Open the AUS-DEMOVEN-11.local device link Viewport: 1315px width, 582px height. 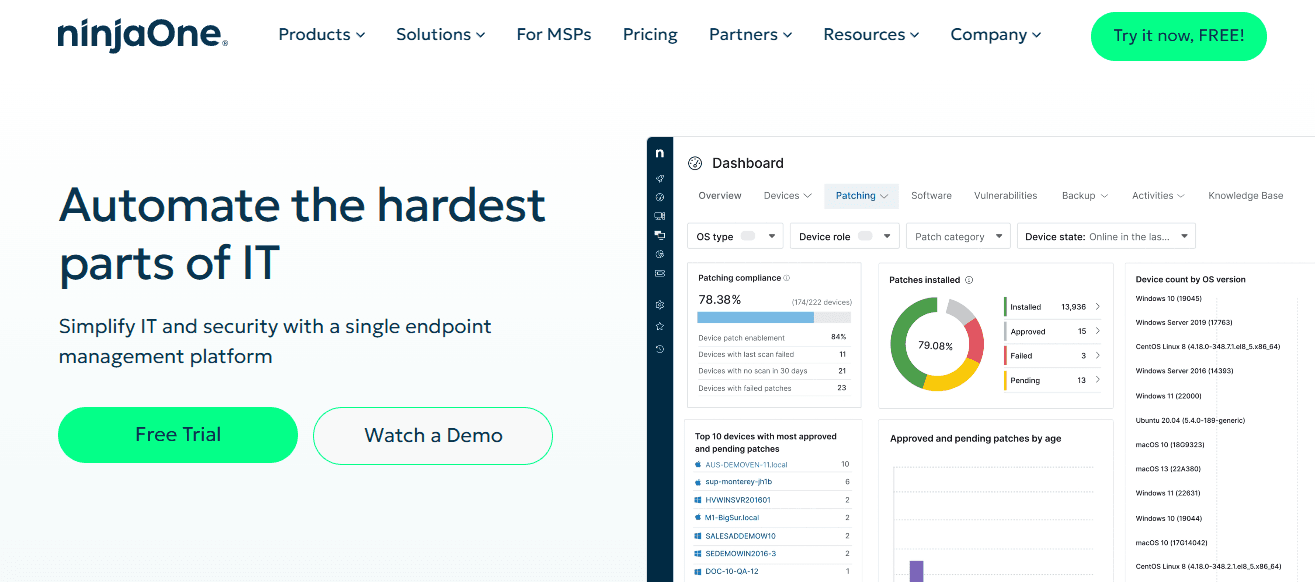746,464
